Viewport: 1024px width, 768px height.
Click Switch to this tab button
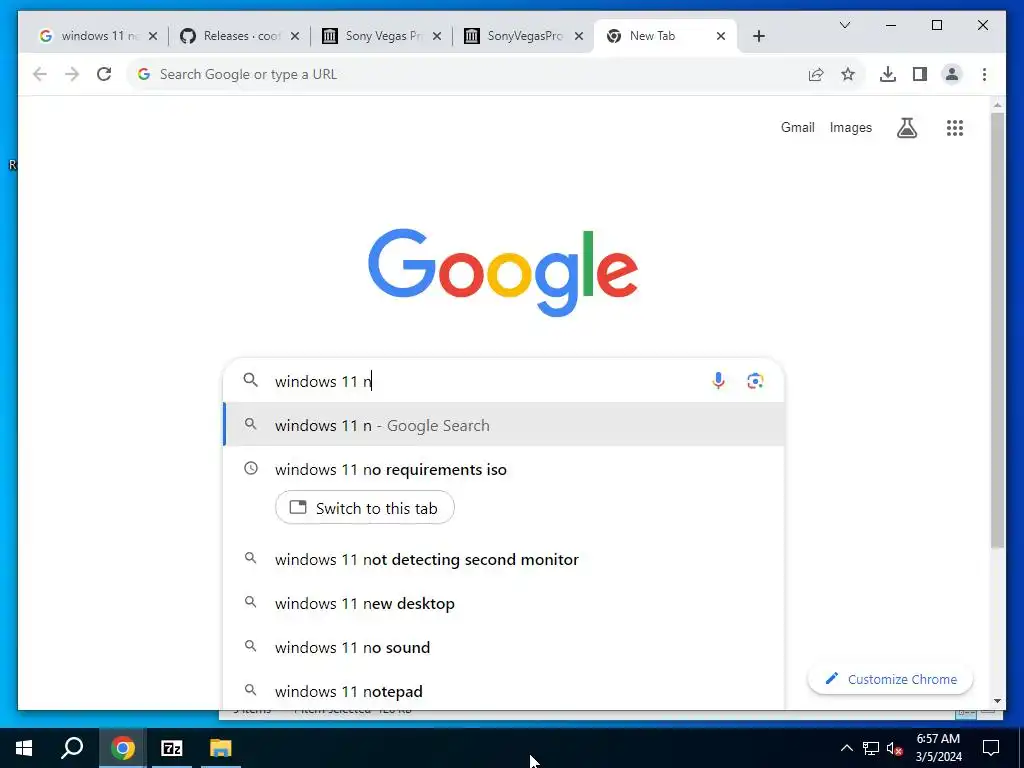[364, 507]
